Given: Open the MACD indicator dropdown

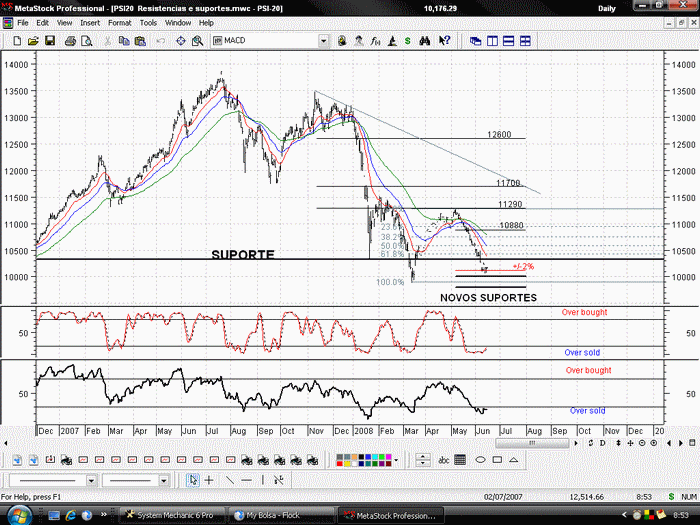Looking at the screenshot, I should 324,41.
